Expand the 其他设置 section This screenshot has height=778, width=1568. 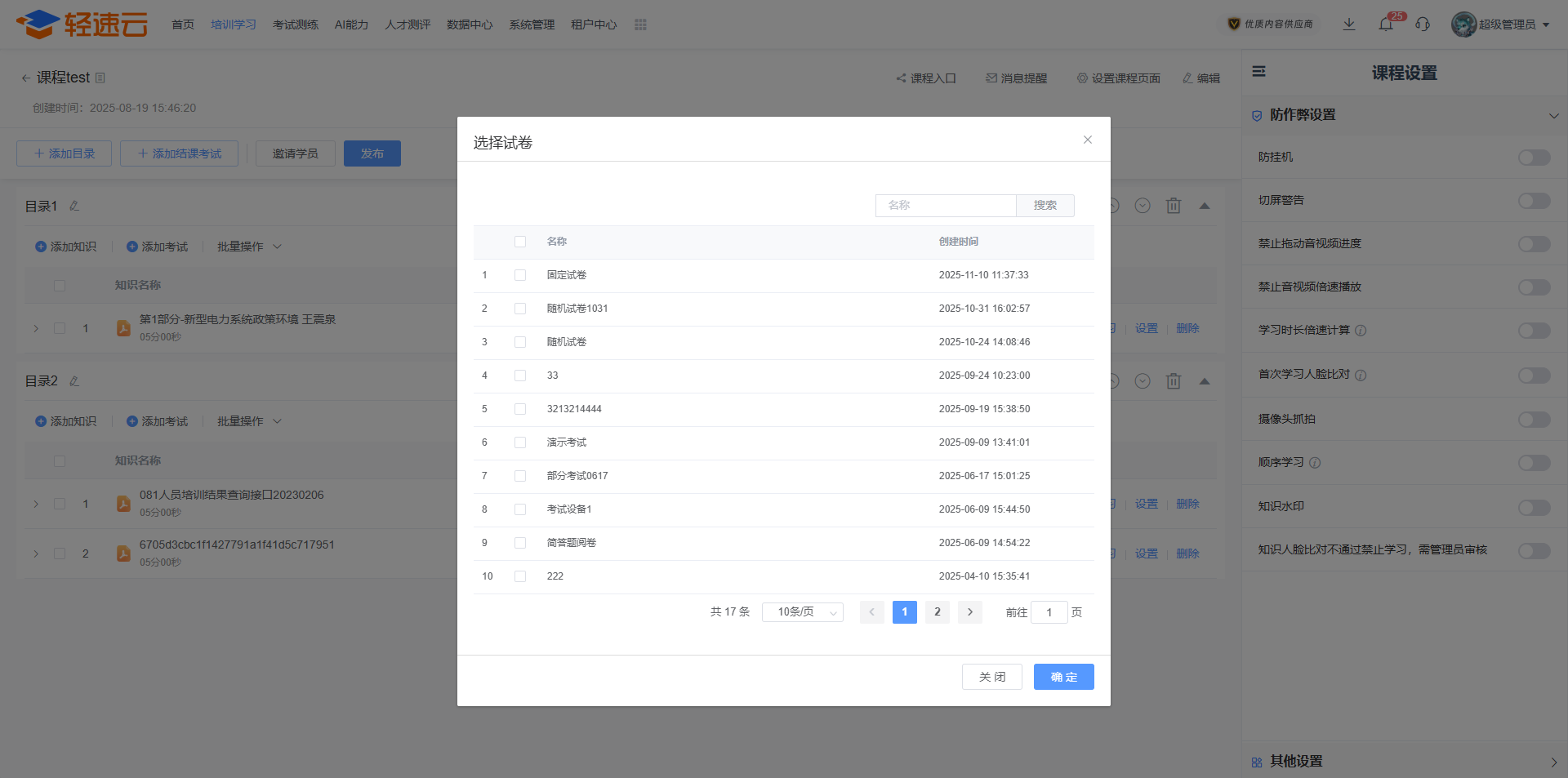1553,762
